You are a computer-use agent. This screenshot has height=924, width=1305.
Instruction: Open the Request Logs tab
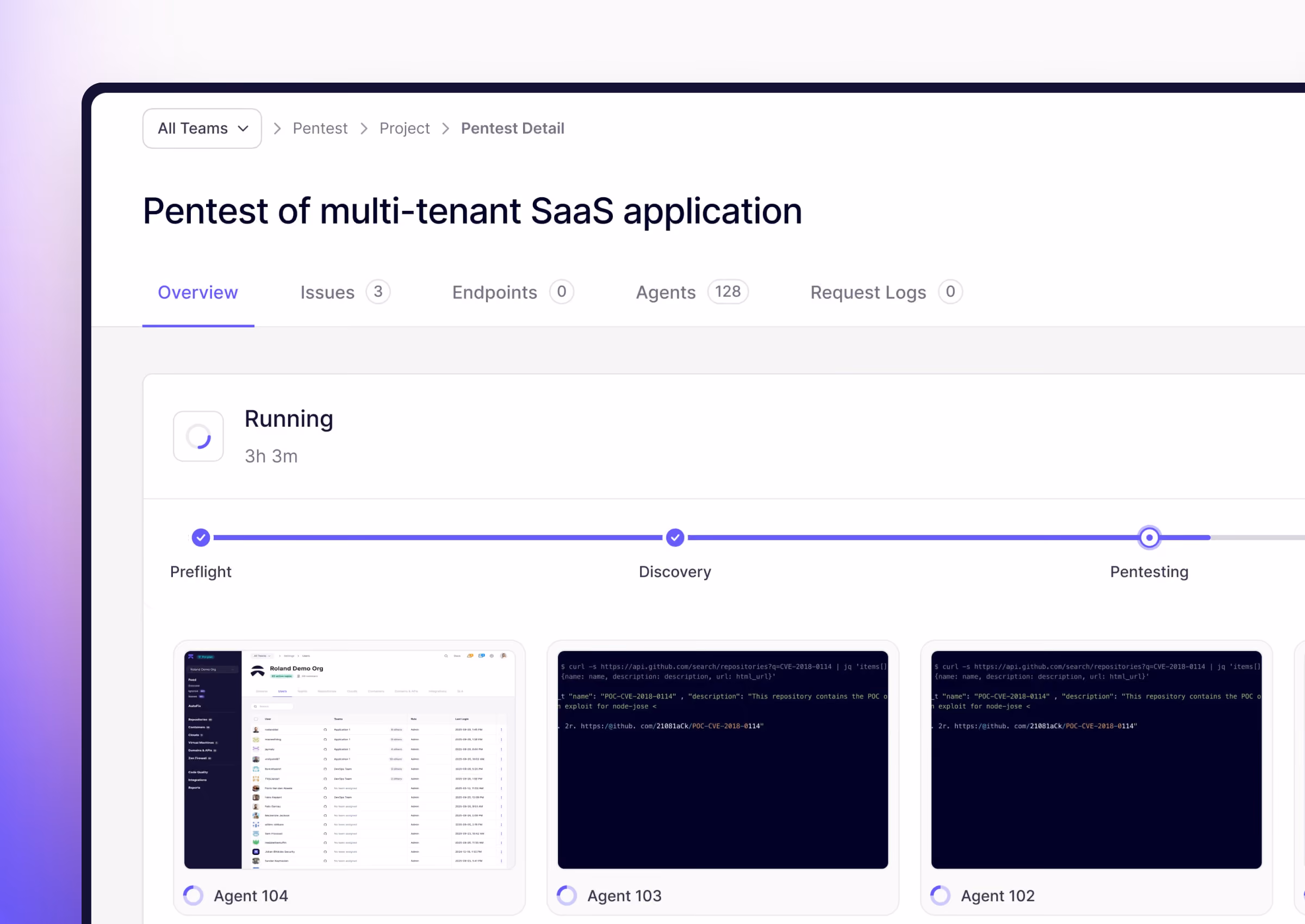point(886,292)
